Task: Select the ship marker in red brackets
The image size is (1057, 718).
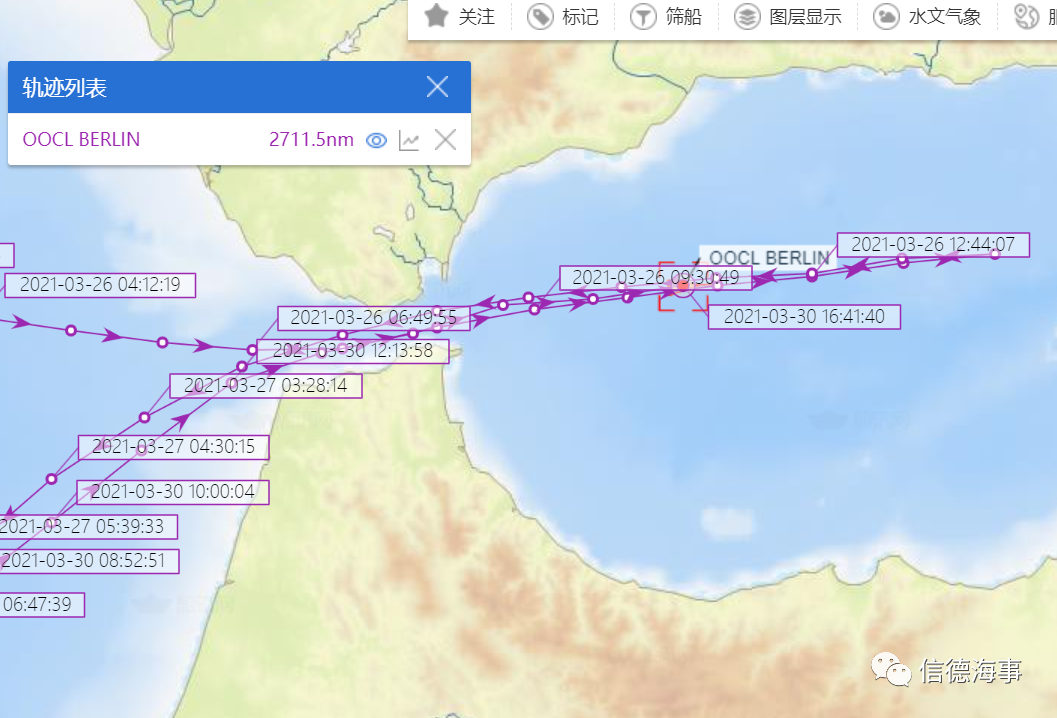Action: (683, 288)
